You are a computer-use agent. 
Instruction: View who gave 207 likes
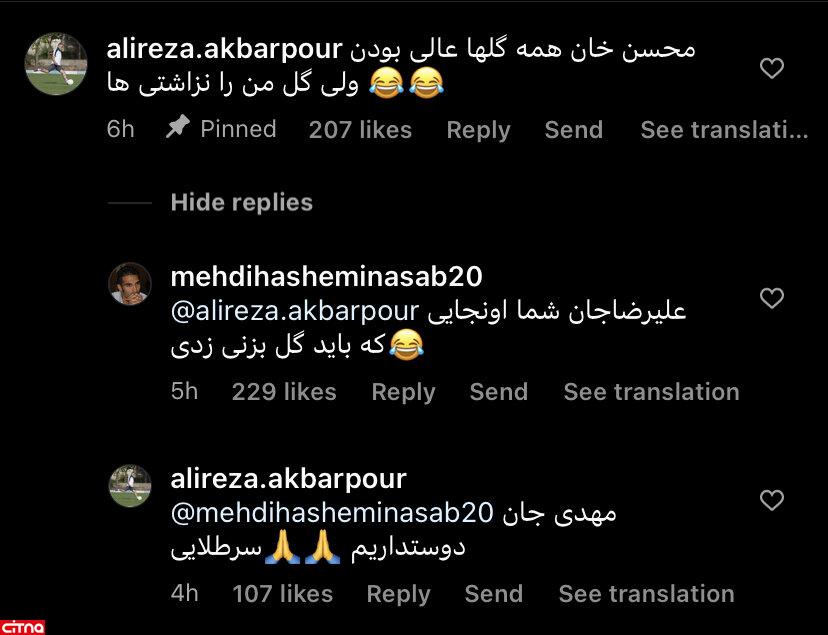point(360,130)
